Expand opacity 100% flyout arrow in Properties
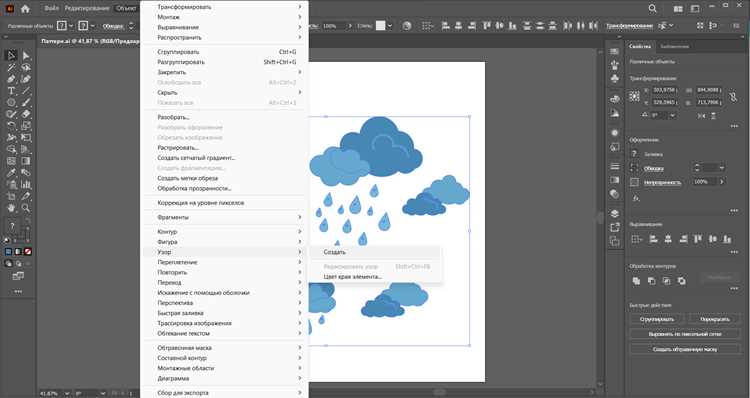 722,182
